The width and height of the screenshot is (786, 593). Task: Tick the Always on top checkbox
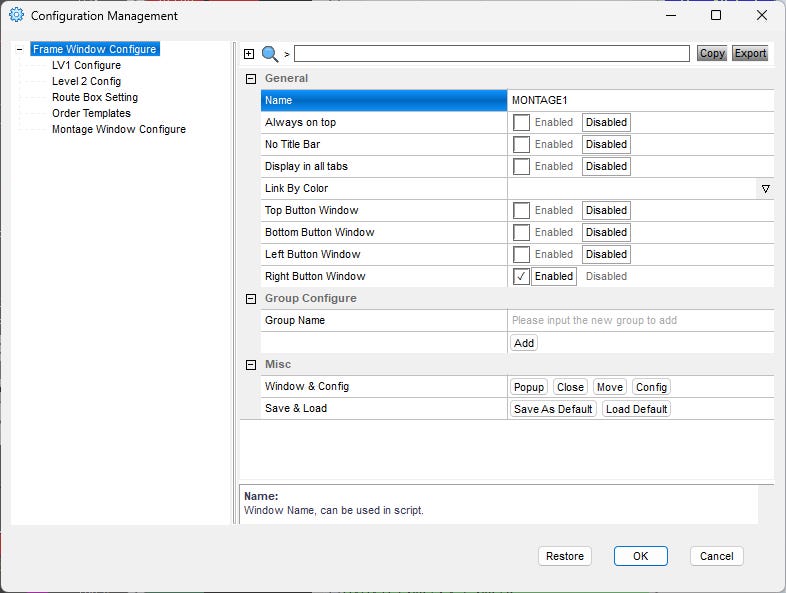coord(521,122)
